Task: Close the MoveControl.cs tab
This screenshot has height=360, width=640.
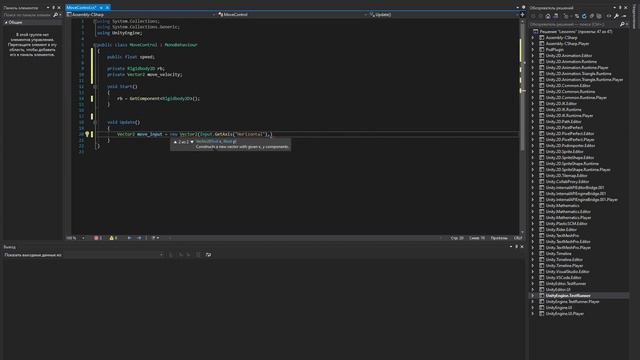Action: click(107, 8)
